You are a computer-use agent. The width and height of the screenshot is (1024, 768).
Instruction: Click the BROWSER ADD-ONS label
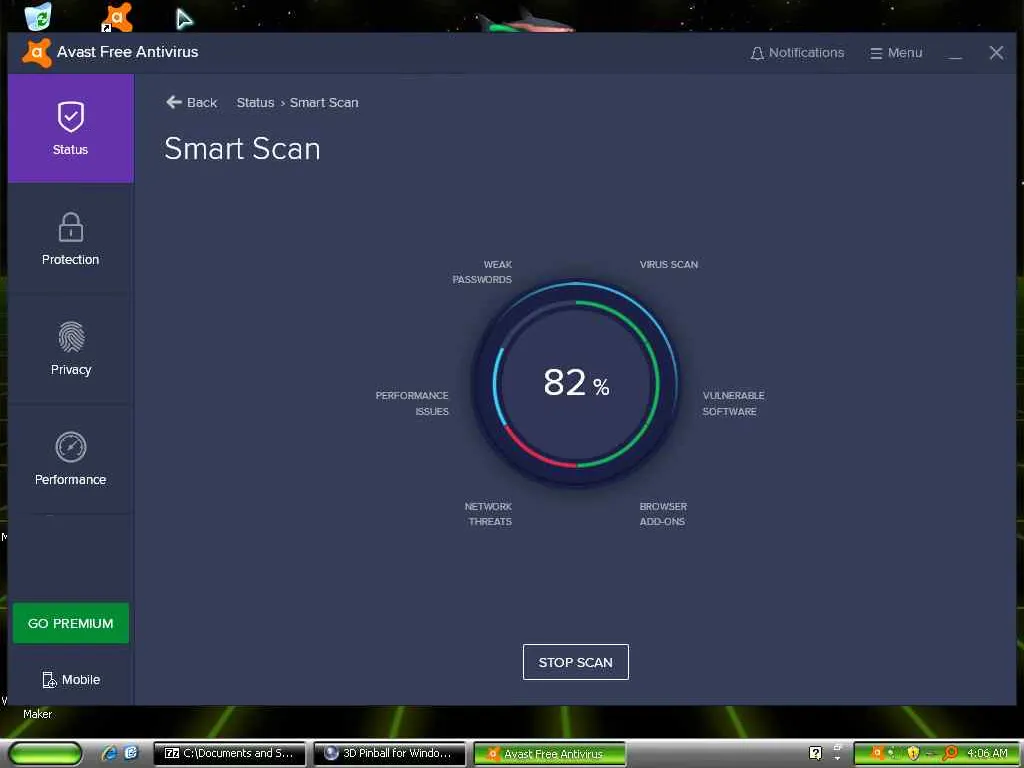click(x=663, y=513)
